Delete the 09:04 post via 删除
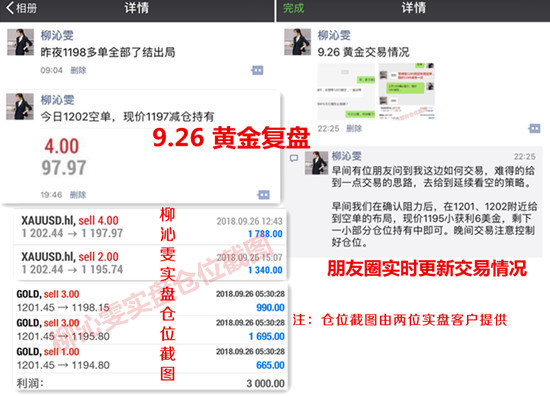Viewport: 550px width, 396px height. click(x=78, y=71)
